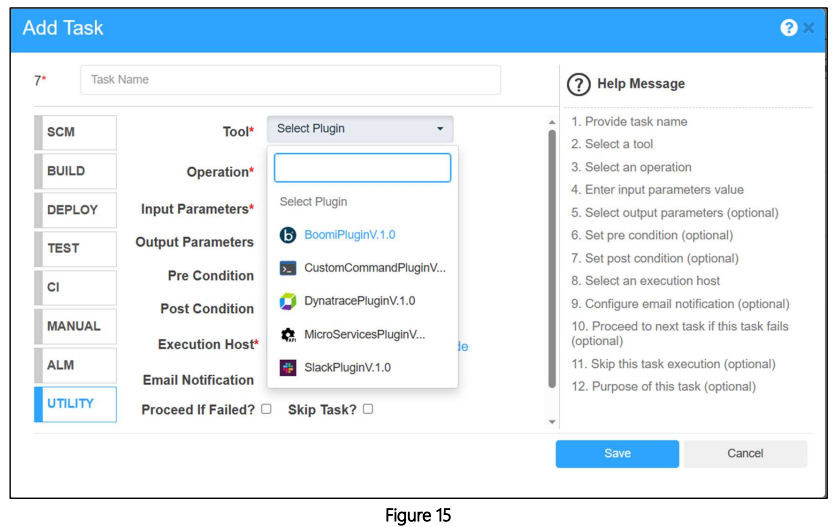Click the Boomi plugin icon

(288, 235)
